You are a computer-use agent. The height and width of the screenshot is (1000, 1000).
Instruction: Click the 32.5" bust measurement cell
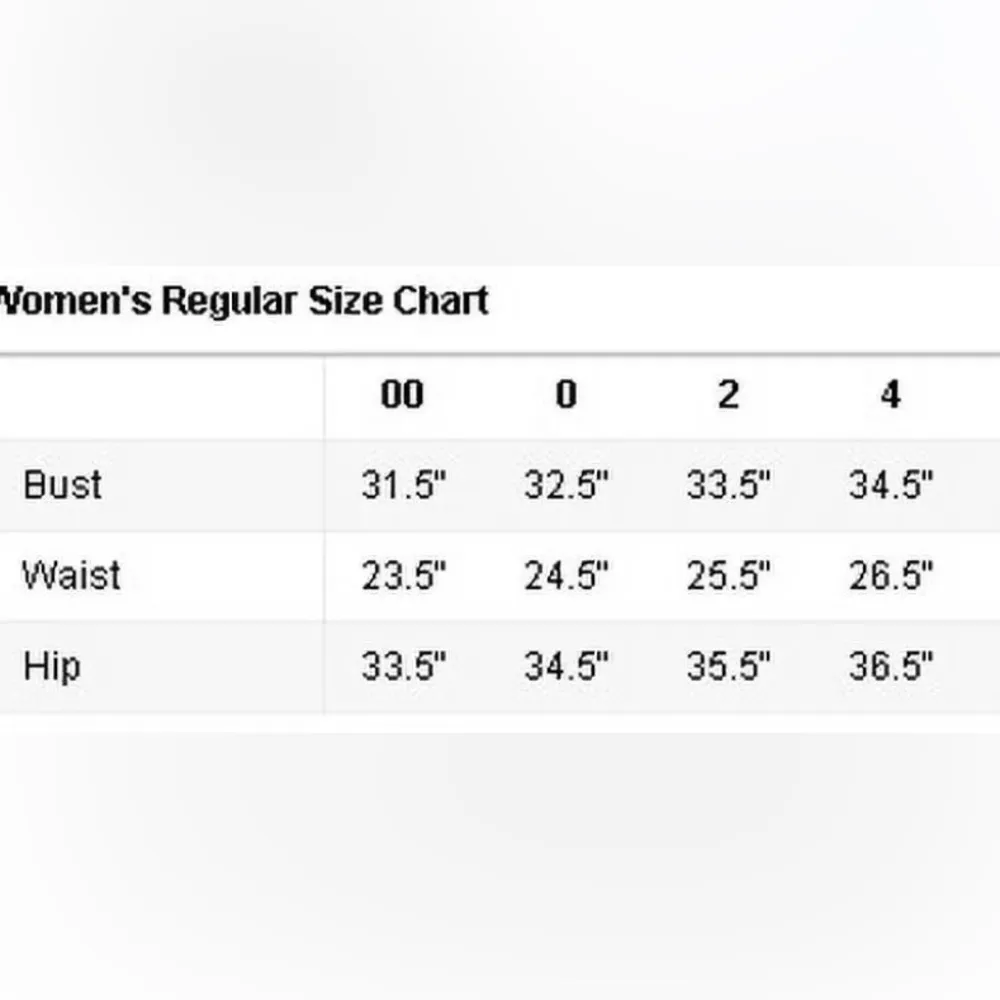click(x=566, y=486)
